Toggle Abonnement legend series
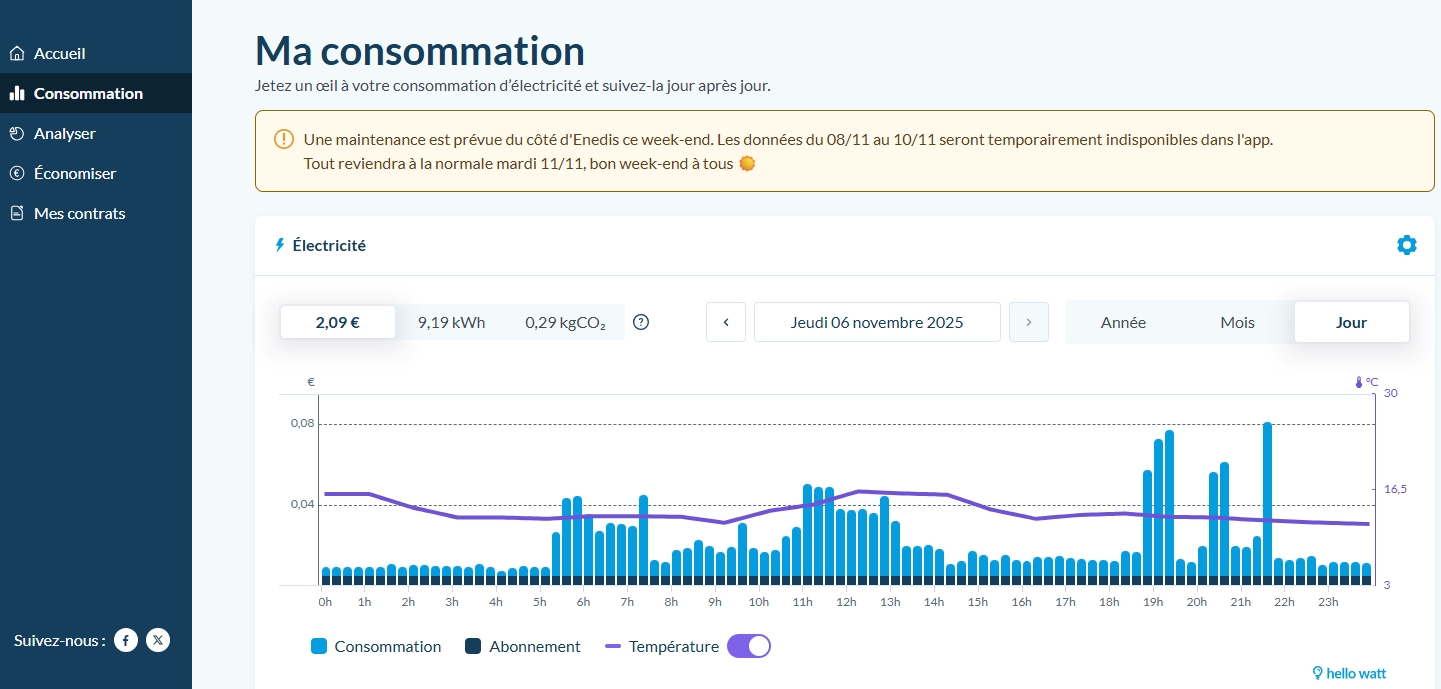The width and height of the screenshot is (1441, 689). [523, 647]
